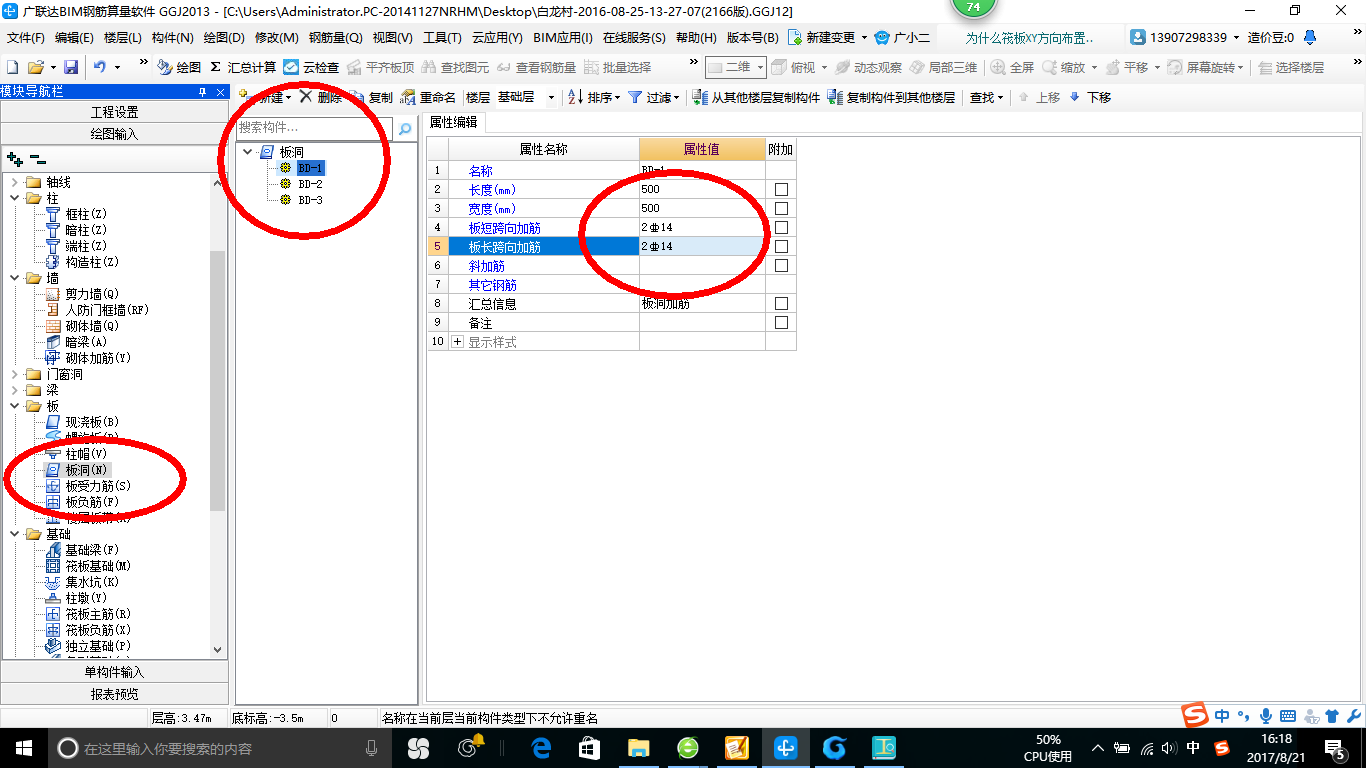Screen dimensions: 1366x768
Task: Expand the 梁 folder
Action: tap(15, 390)
